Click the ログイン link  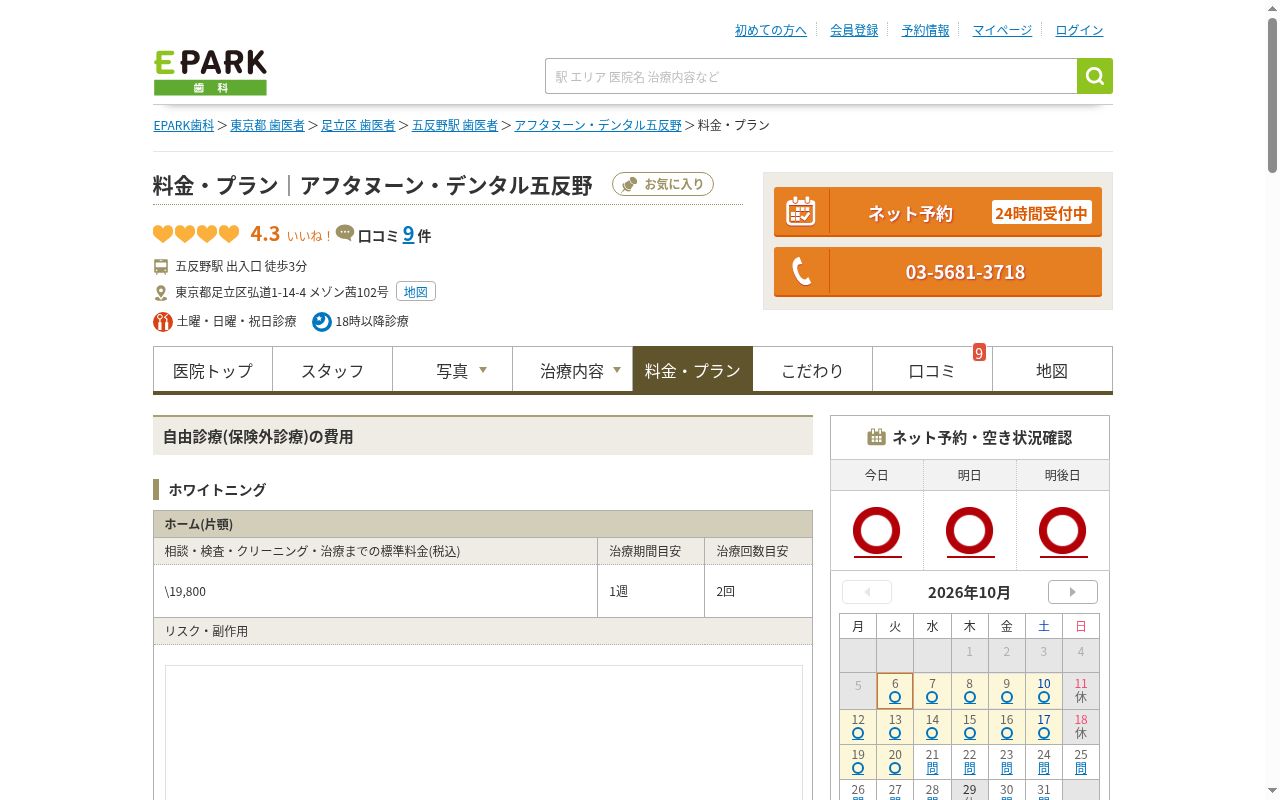1079,30
